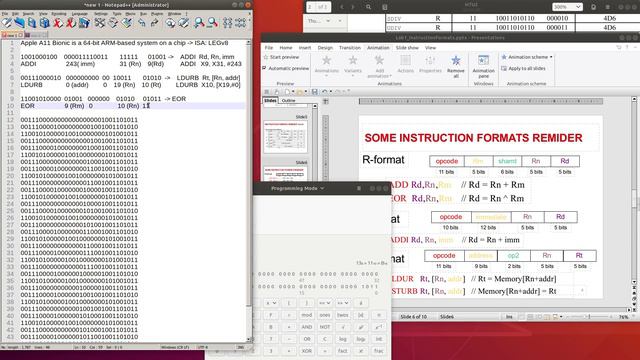This screenshot has height=360, width=640.
Task: Click the Replace icon in Notepad++ toolbar
Action: coord(183,23)
